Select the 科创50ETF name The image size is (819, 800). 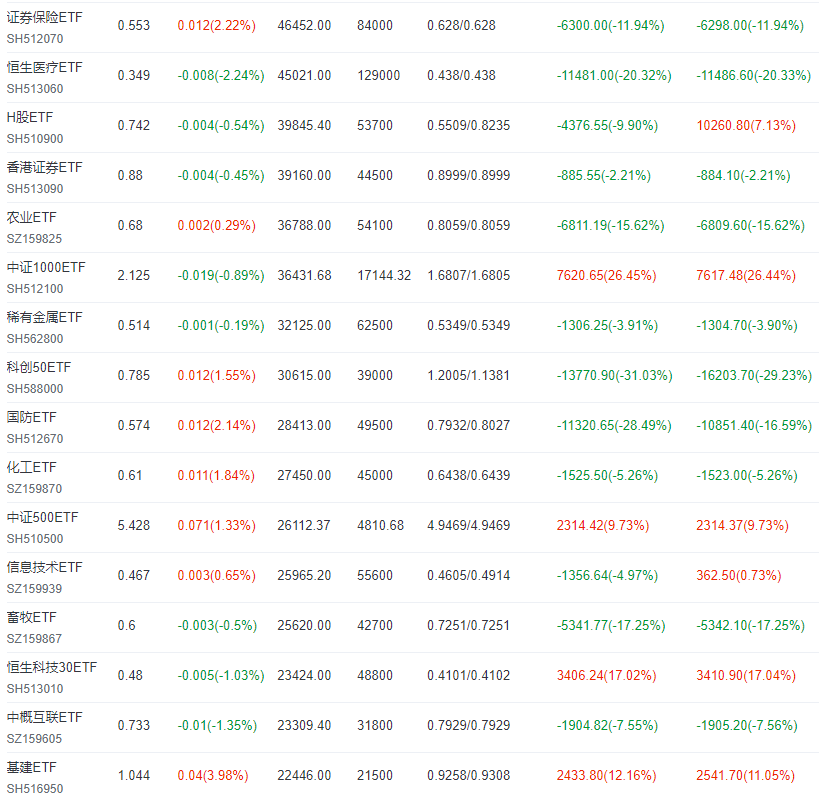[39, 368]
